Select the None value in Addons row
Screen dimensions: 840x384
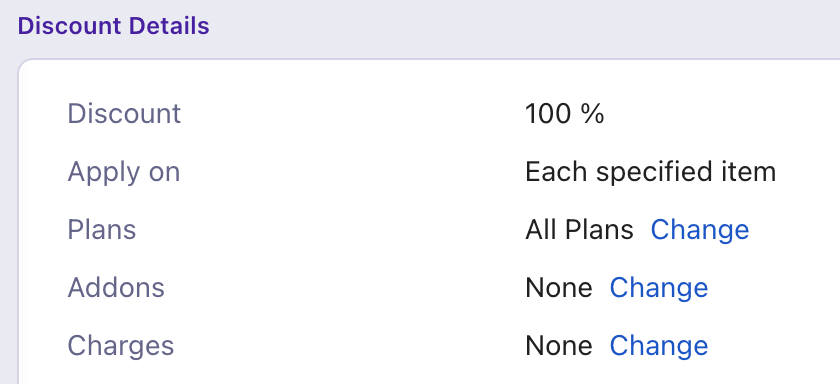tap(559, 288)
